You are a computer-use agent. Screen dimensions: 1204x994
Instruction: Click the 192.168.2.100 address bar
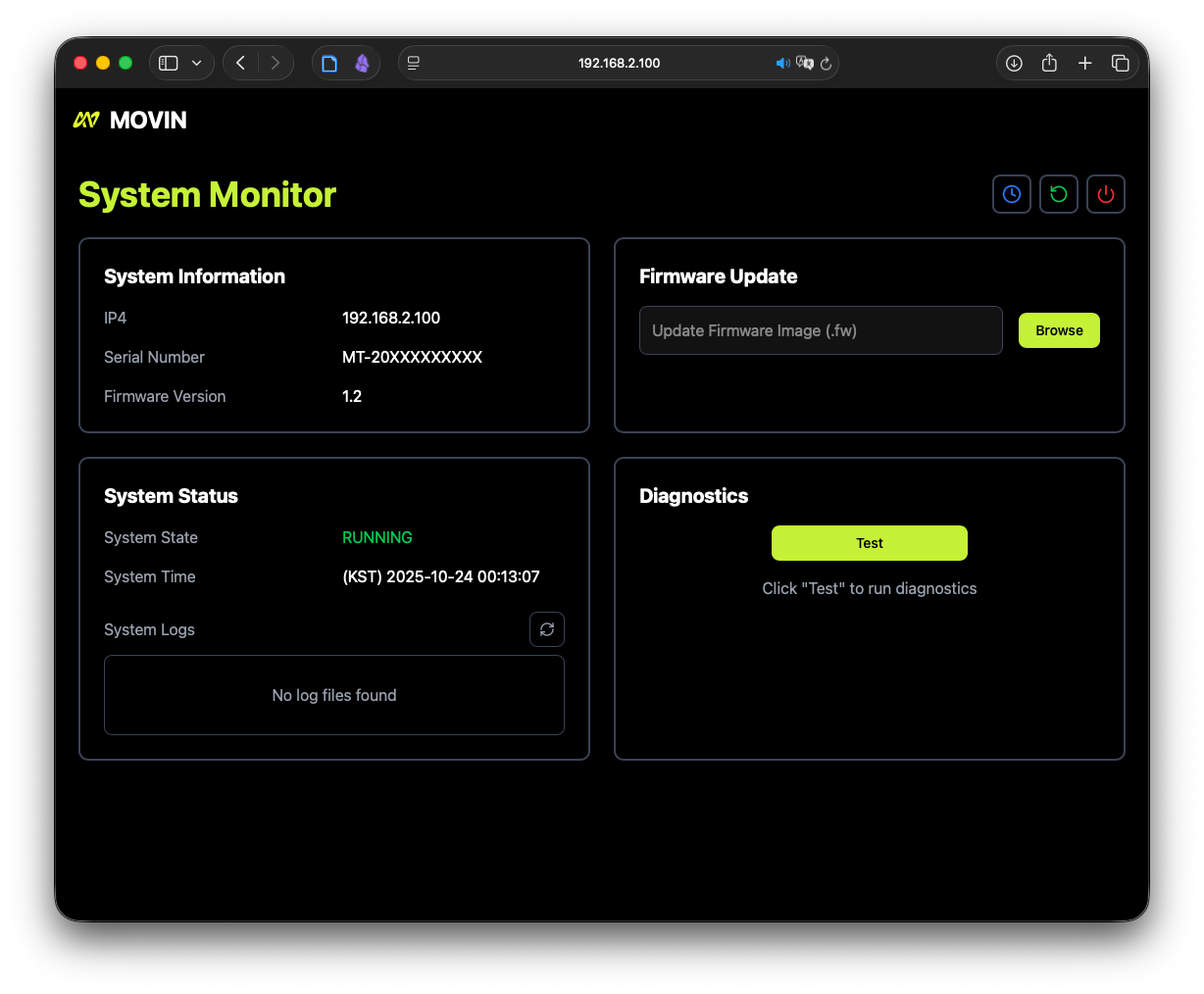click(619, 63)
